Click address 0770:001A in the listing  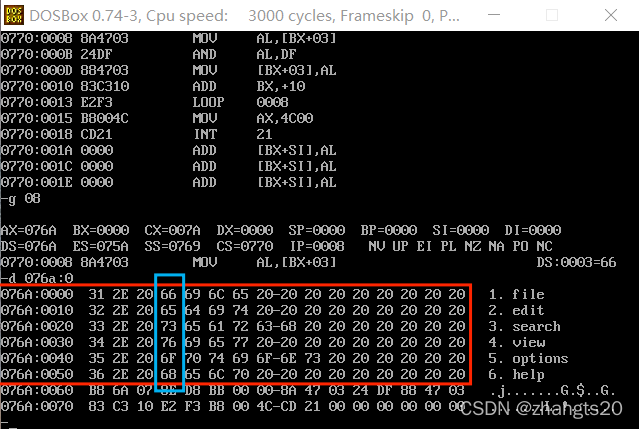(x=36, y=150)
